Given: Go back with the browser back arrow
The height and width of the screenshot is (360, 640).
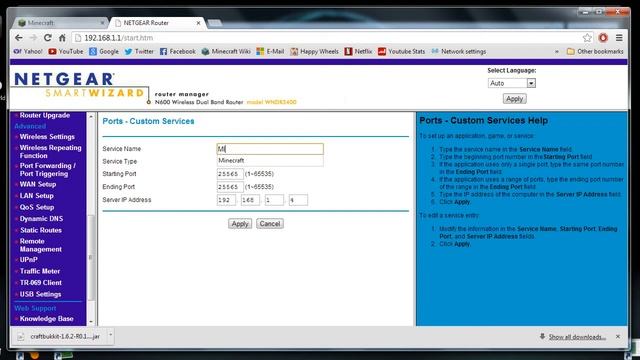Looking at the screenshot, I should click(x=19, y=38).
